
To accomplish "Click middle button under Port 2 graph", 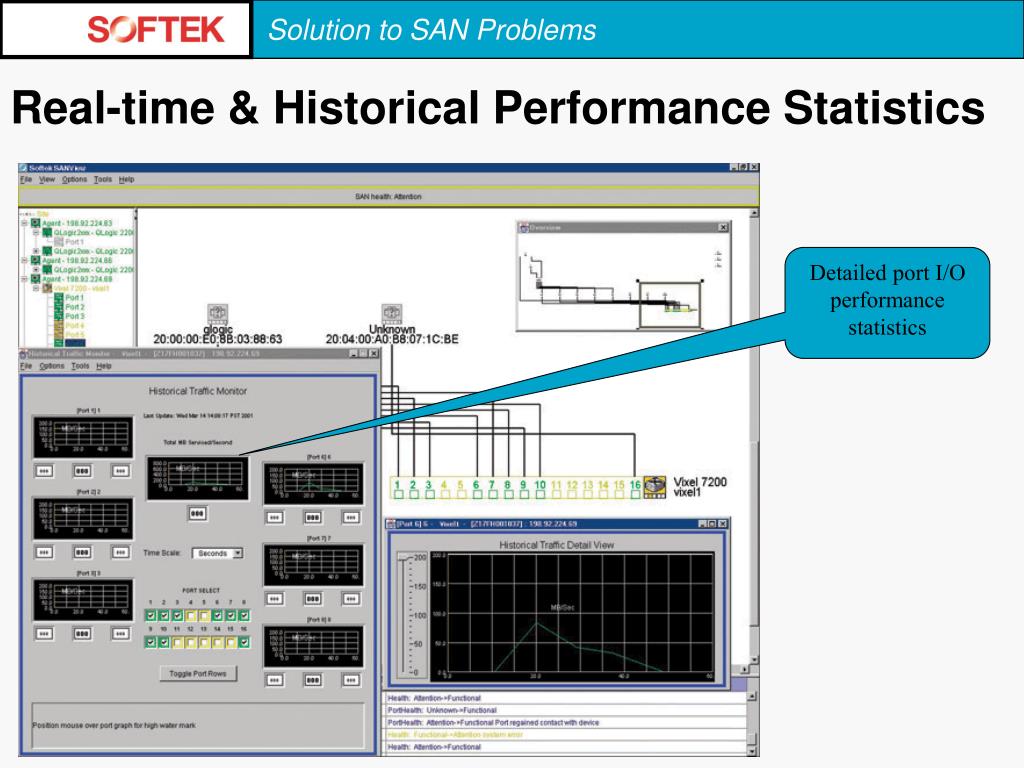I will point(82,552).
